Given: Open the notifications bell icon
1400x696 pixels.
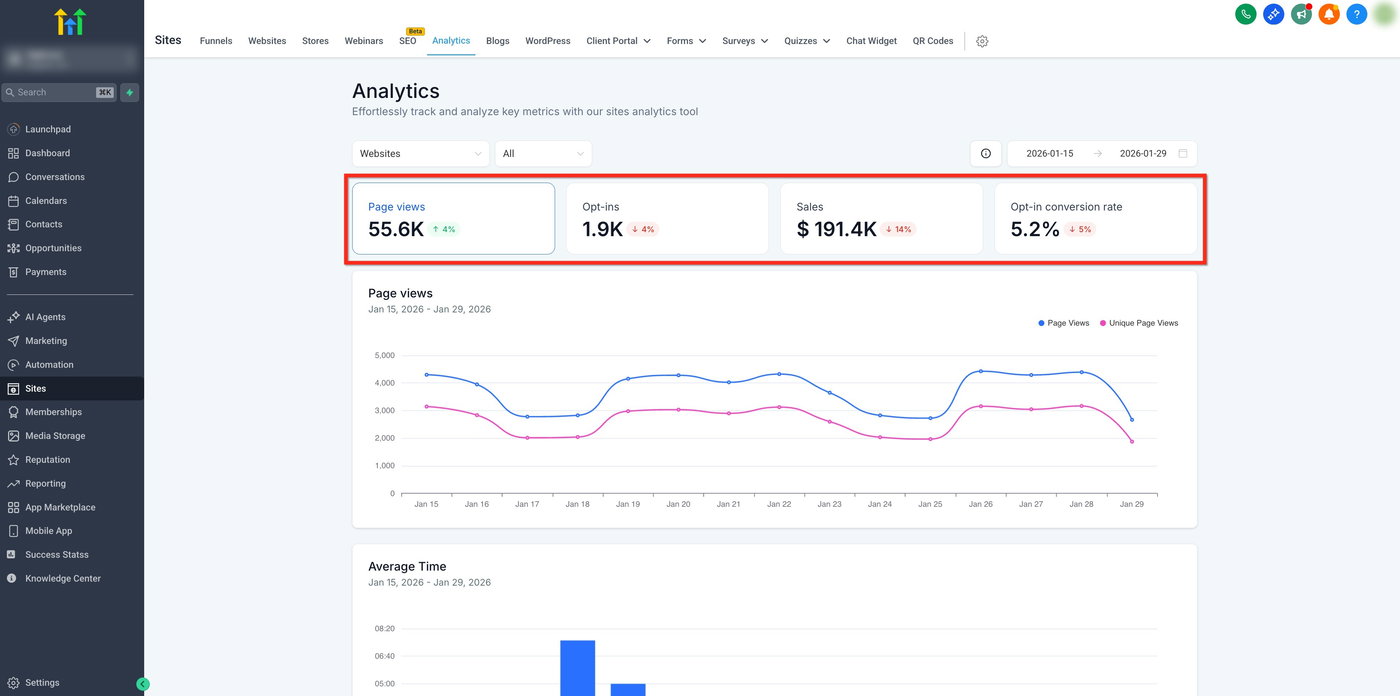Looking at the screenshot, I should point(1329,14).
